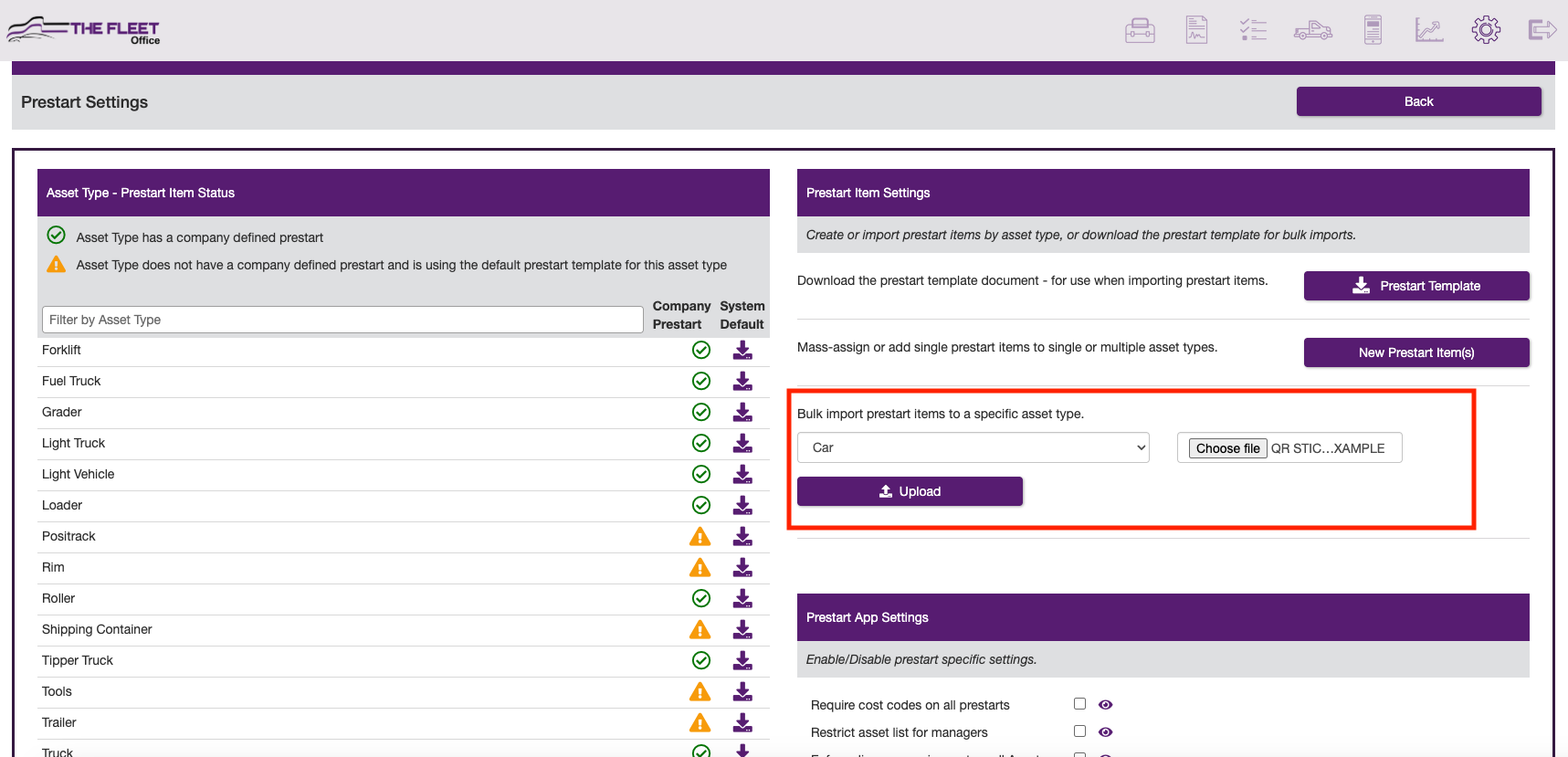The height and width of the screenshot is (757, 1568).
Task: Click Roller company prestart check icon
Action: coord(701,598)
